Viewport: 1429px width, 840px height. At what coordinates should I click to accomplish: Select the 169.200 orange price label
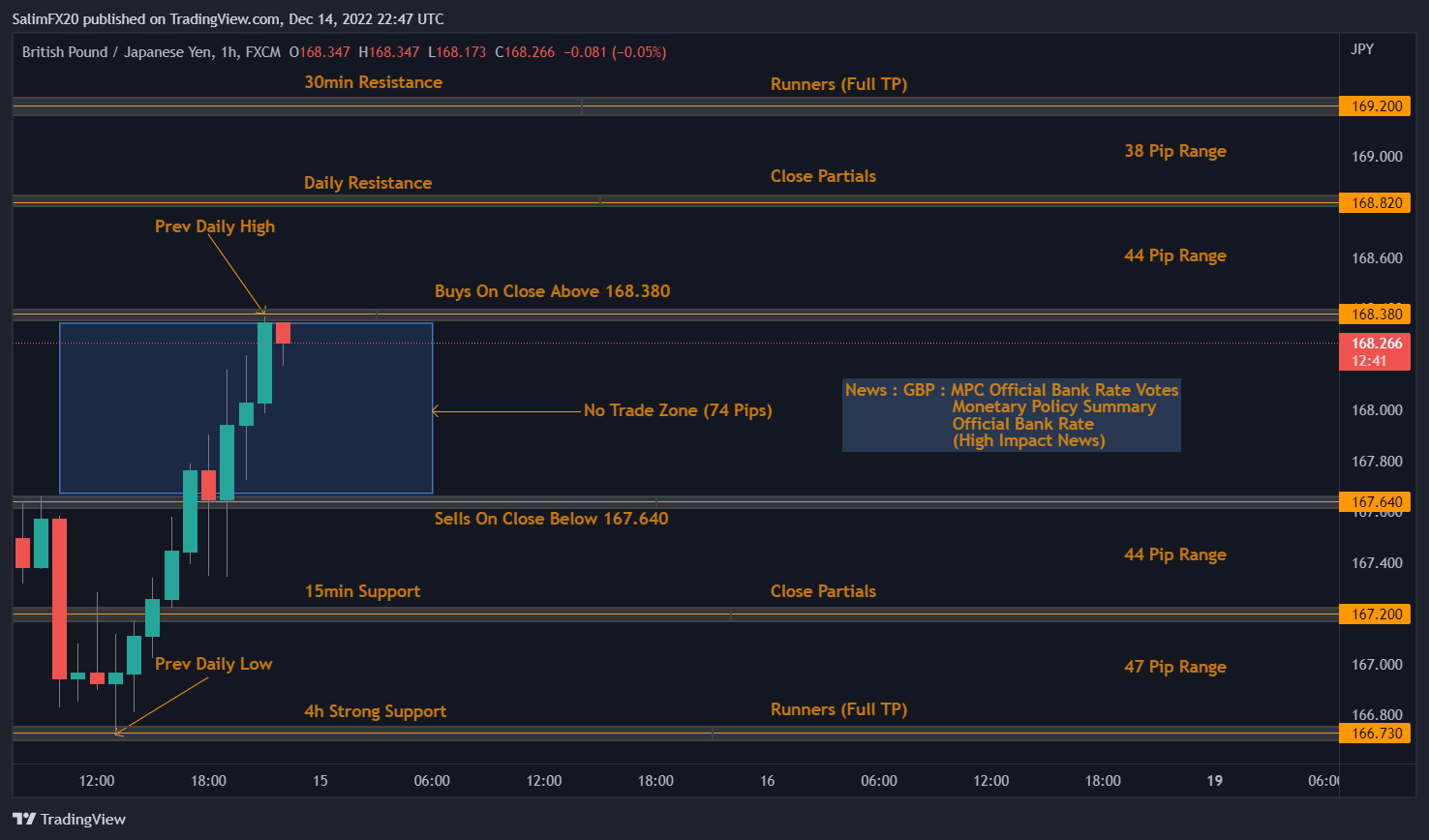[x=1375, y=106]
